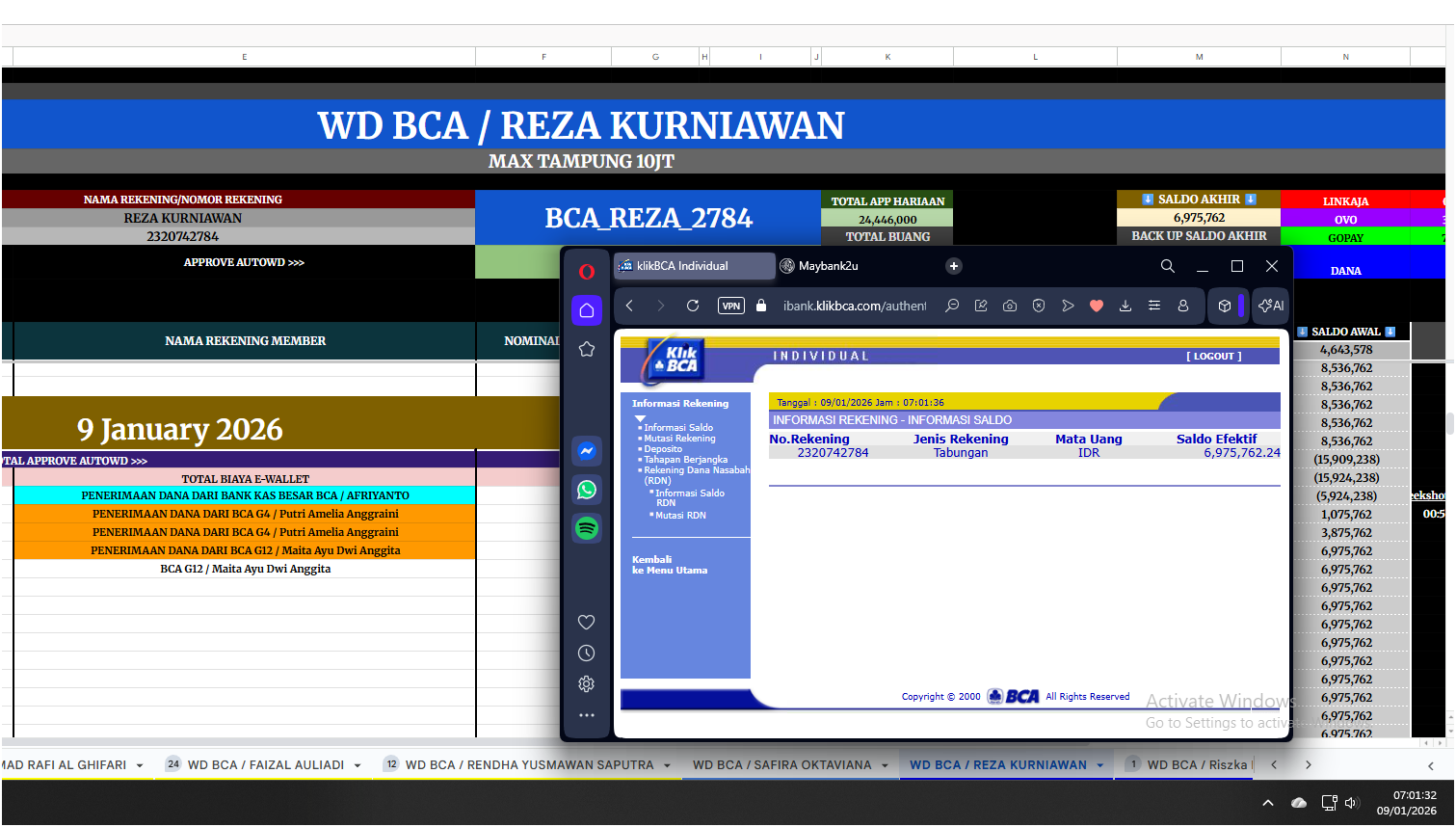Launch WhatsApp from the Opera sidebar
This screenshot has width=1456, height=827.
click(x=587, y=490)
